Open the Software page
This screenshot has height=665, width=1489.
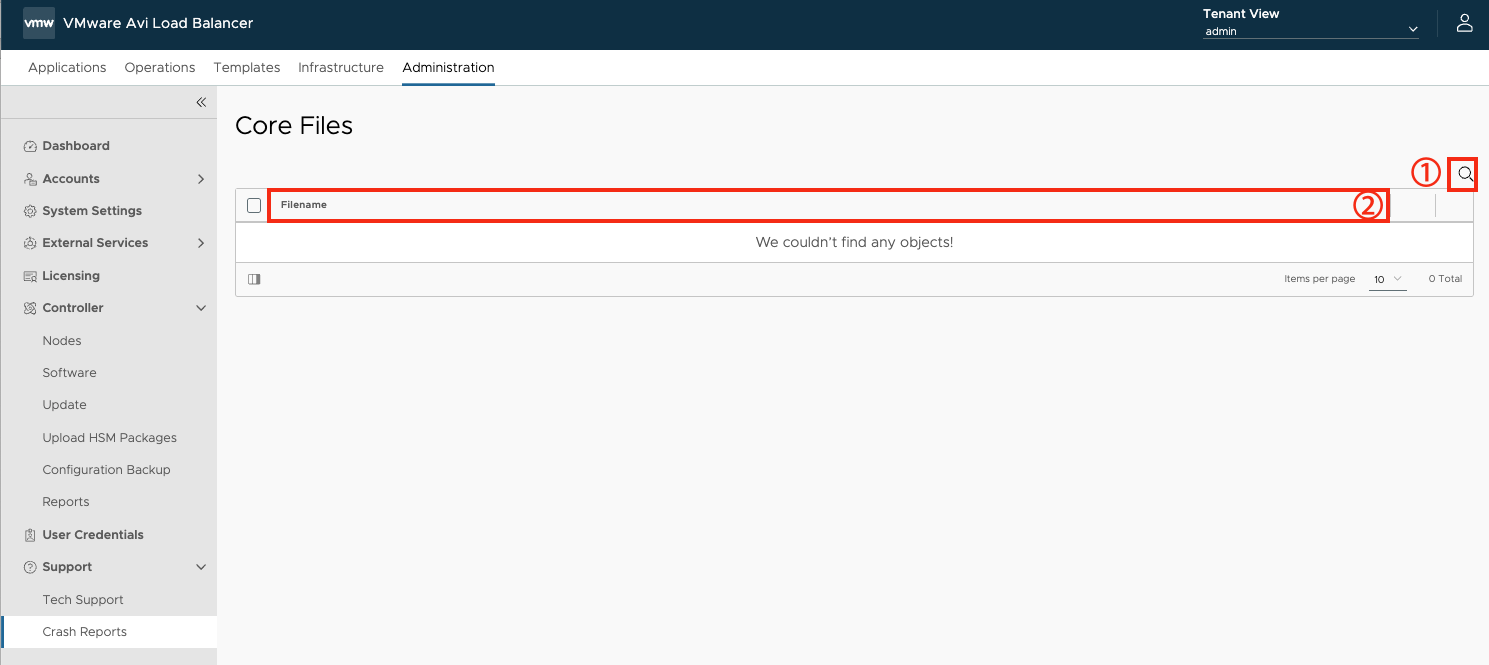tap(69, 373)
